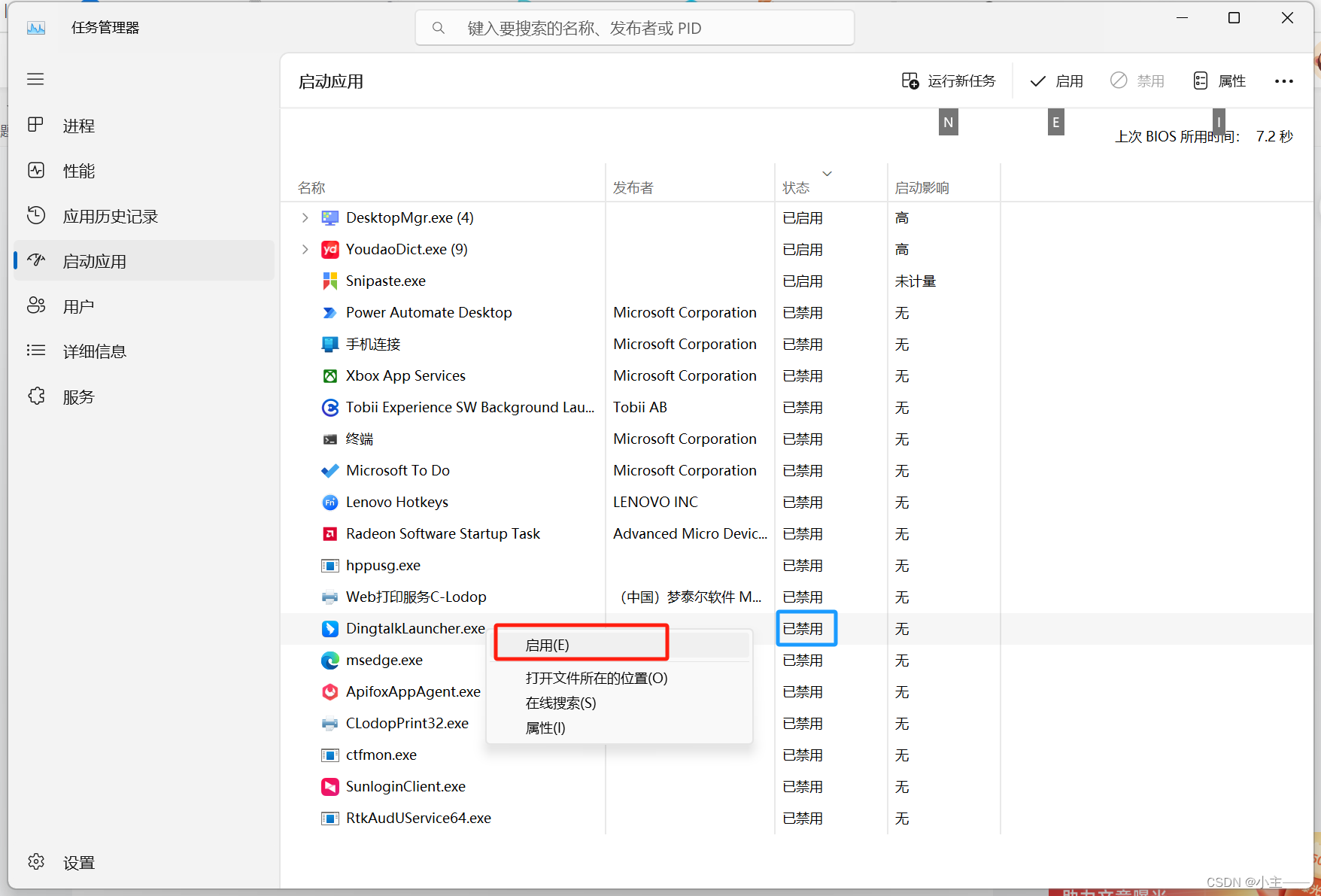The width and height of the screenshot is (1321, 896).
Task: Choose 启用(E) in the context menu
Action: point(620,645)
